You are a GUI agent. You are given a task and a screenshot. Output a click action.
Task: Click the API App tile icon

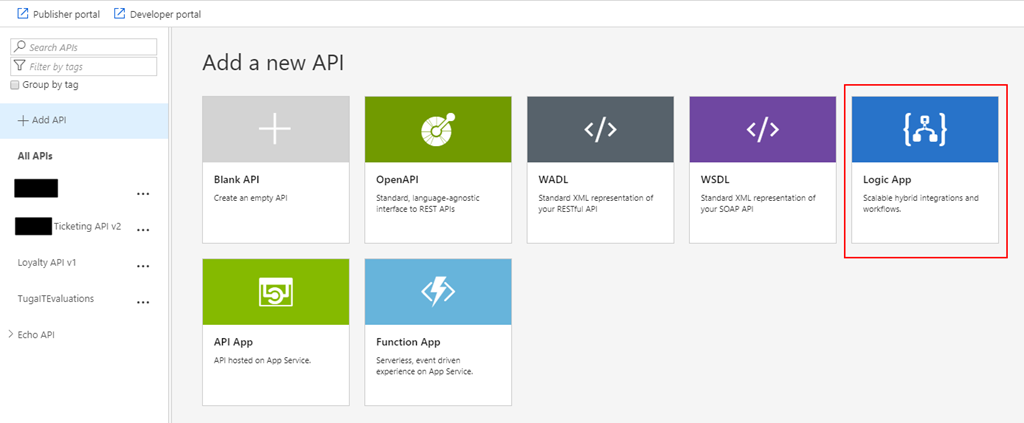click(x=275, y=292)
